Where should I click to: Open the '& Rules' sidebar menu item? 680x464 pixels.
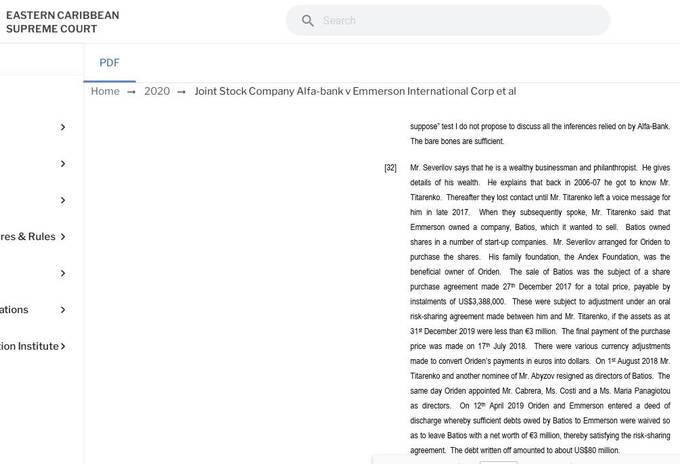tap(28, 236)
